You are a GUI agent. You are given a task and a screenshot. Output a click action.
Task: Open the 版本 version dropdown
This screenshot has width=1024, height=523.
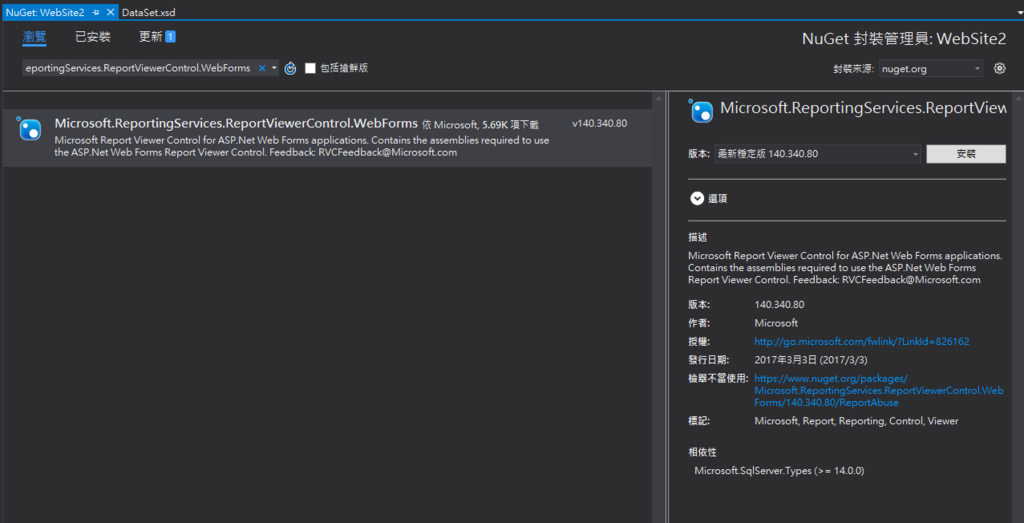pyautogui.click(x=817, y=154)
